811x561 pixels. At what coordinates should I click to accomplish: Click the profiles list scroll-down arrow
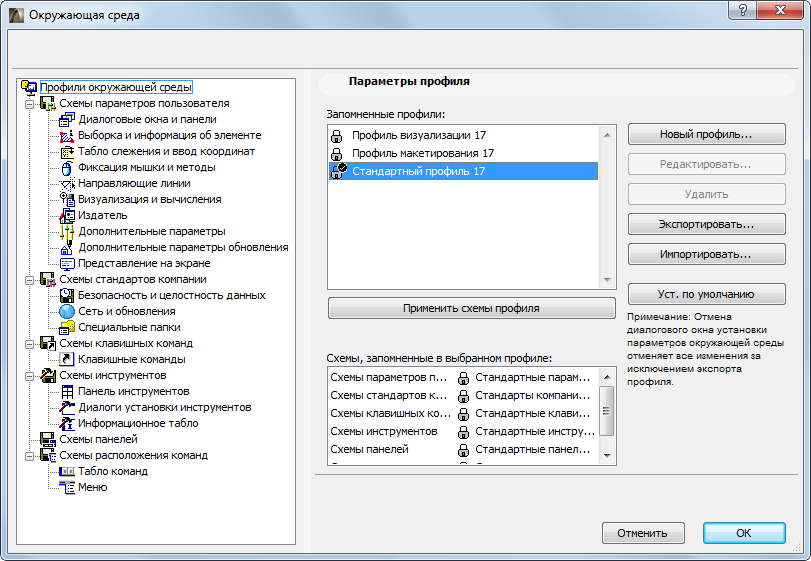click(x=607, y=280)
